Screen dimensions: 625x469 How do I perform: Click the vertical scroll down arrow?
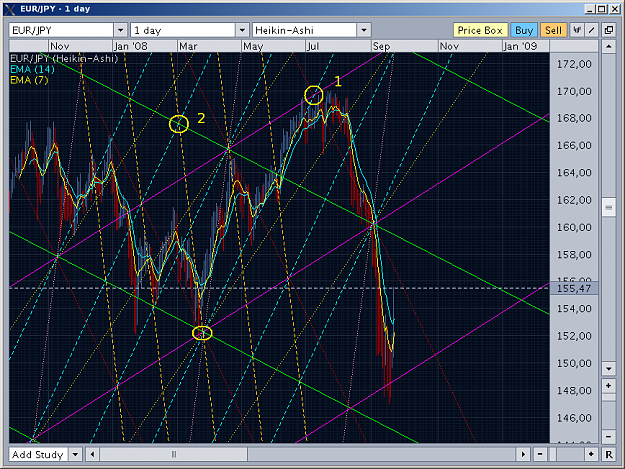609,369
